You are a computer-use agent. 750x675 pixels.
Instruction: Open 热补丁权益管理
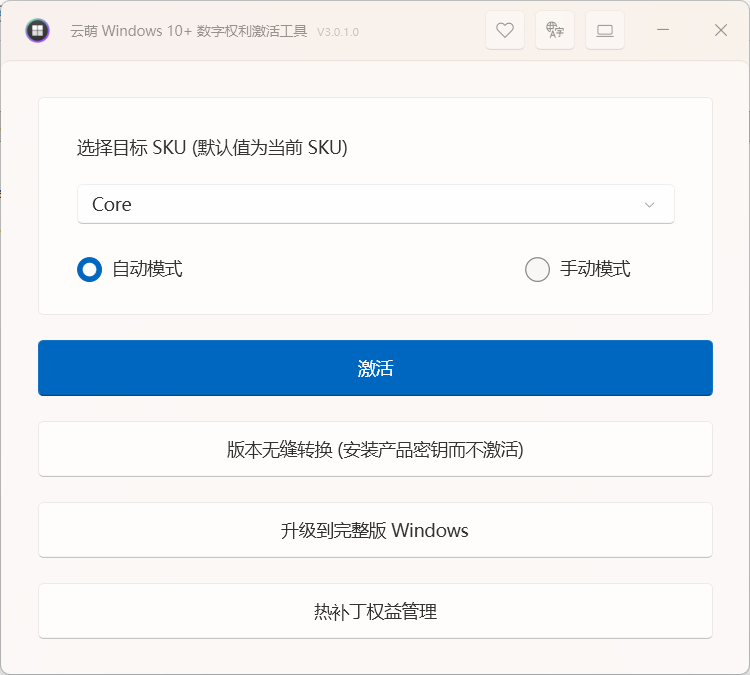(x=375, y=611)
